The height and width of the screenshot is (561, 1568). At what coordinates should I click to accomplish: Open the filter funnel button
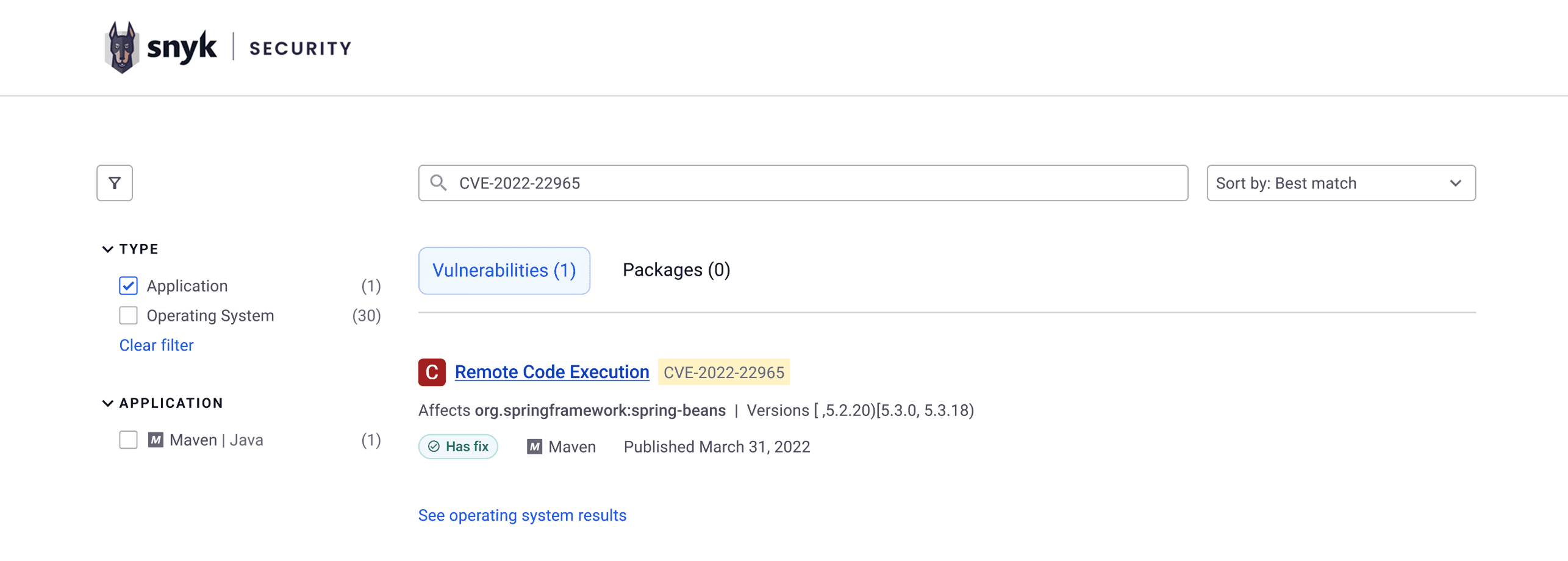pos(115,183)
